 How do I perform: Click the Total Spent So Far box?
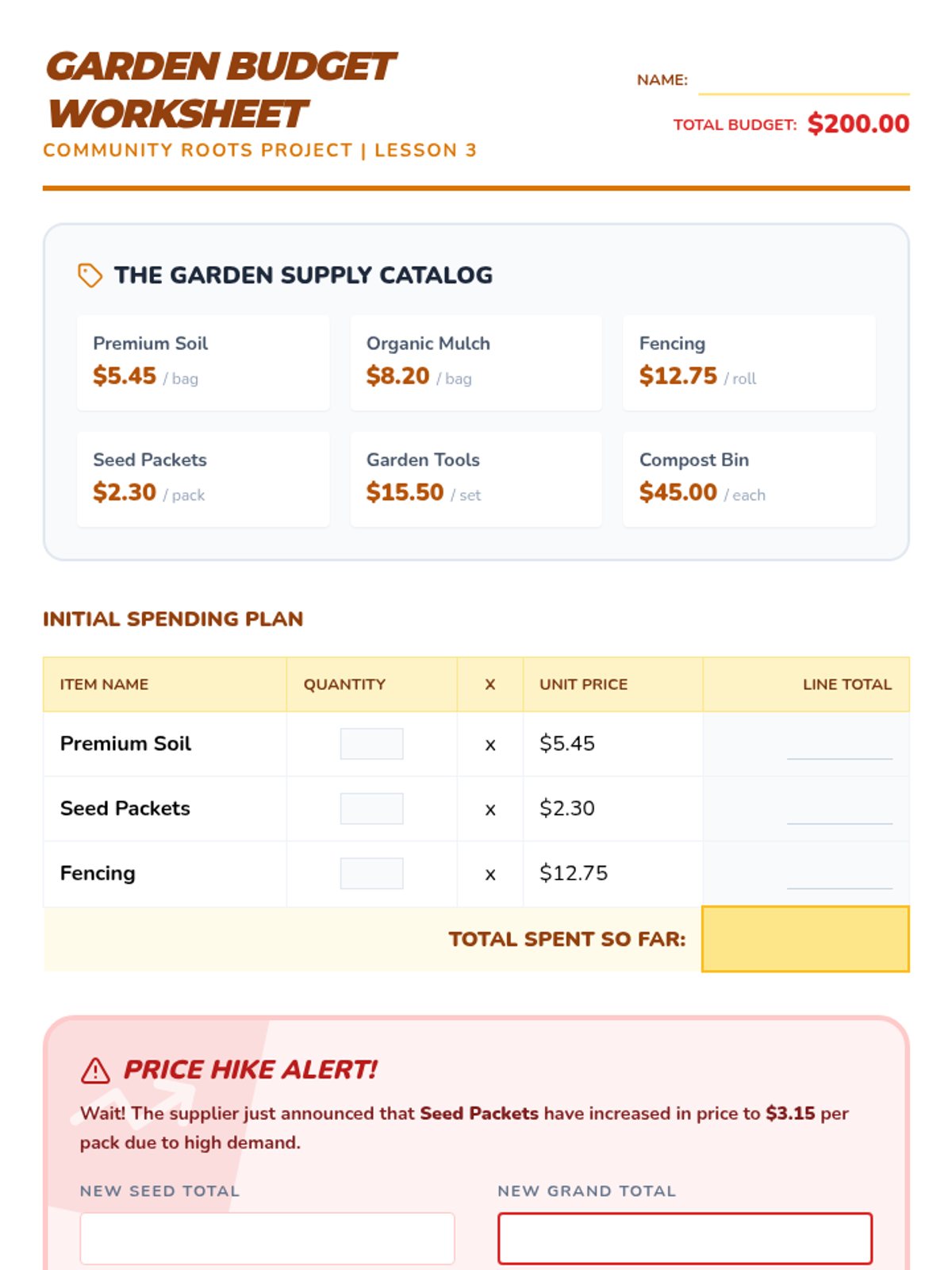805,939
